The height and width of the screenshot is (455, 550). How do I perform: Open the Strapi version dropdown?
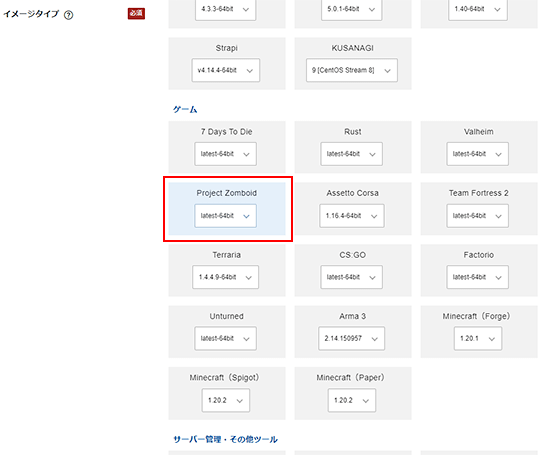point(226,70)
